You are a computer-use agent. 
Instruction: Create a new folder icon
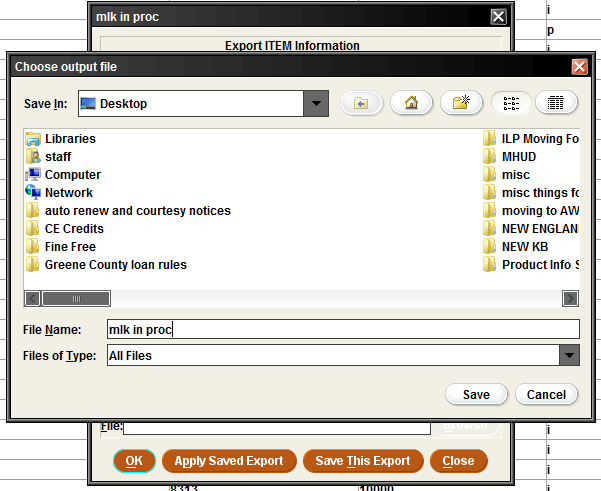coord(460,103)
